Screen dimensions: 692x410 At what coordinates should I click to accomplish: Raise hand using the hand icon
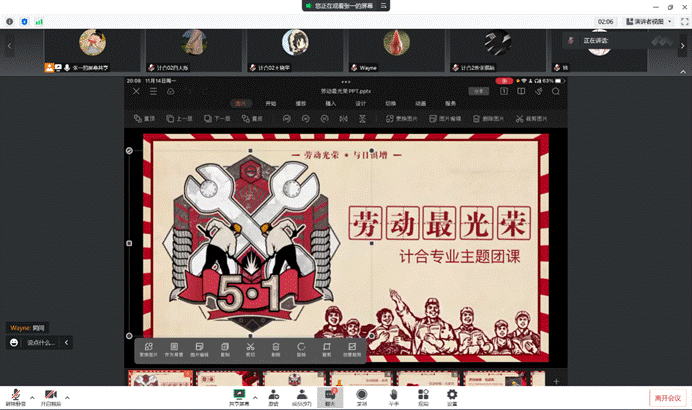coord(394,395)
